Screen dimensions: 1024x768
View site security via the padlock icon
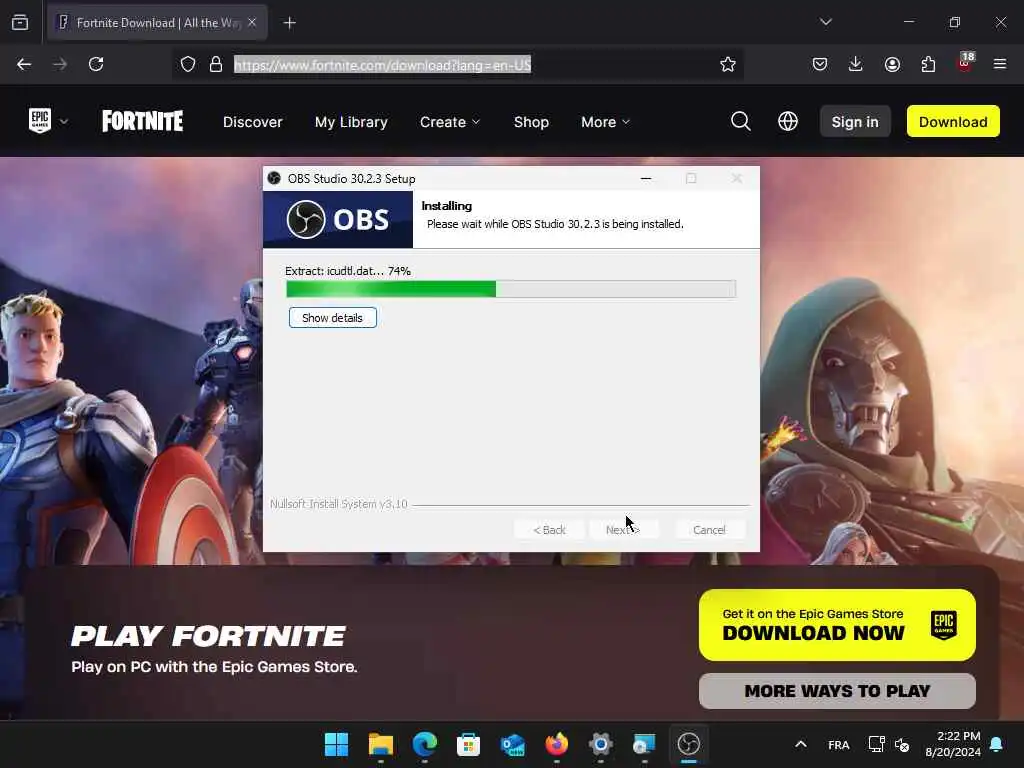click(216, 64)
